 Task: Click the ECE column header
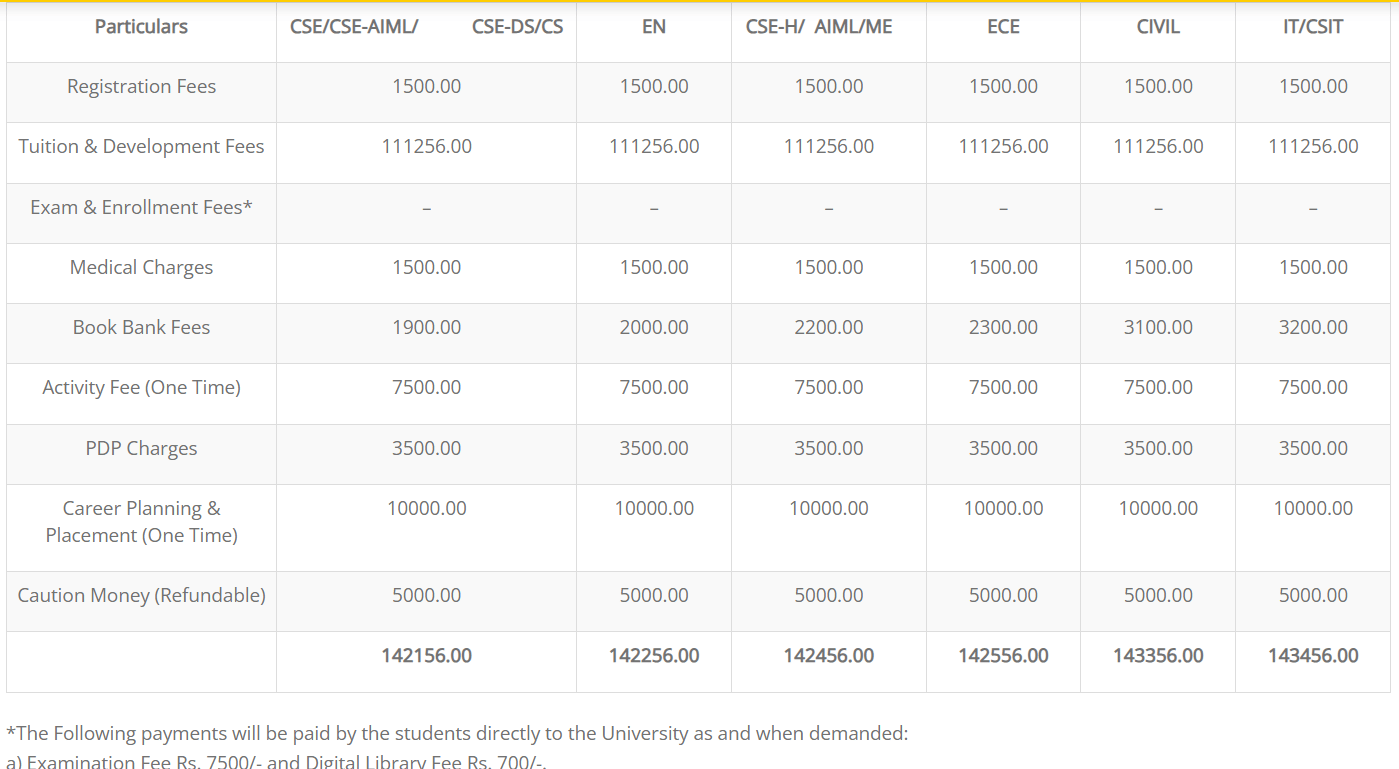pyautogui.click(x=1003, y=27)
